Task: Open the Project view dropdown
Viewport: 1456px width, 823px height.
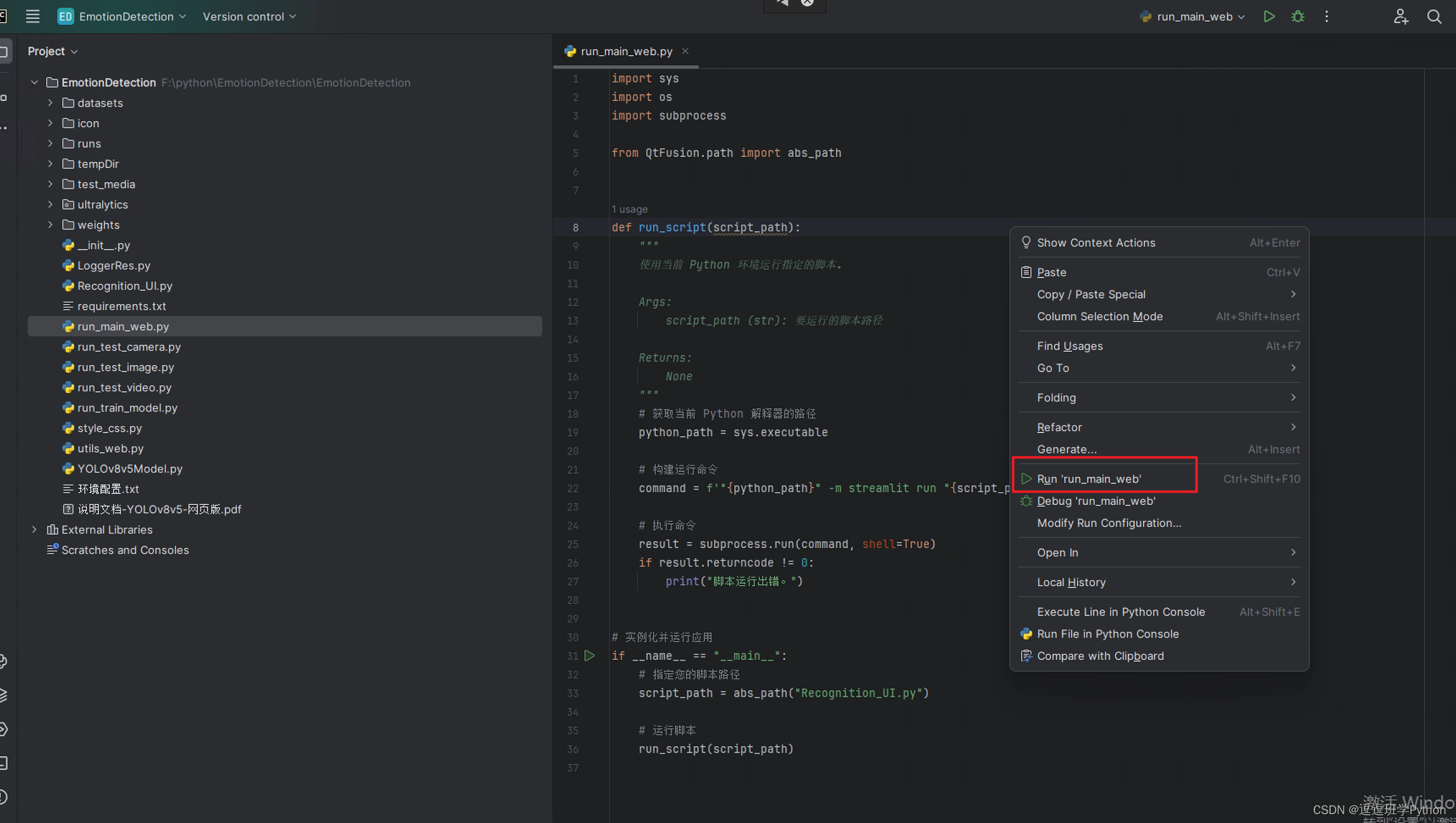Action: tap(53, 51)
